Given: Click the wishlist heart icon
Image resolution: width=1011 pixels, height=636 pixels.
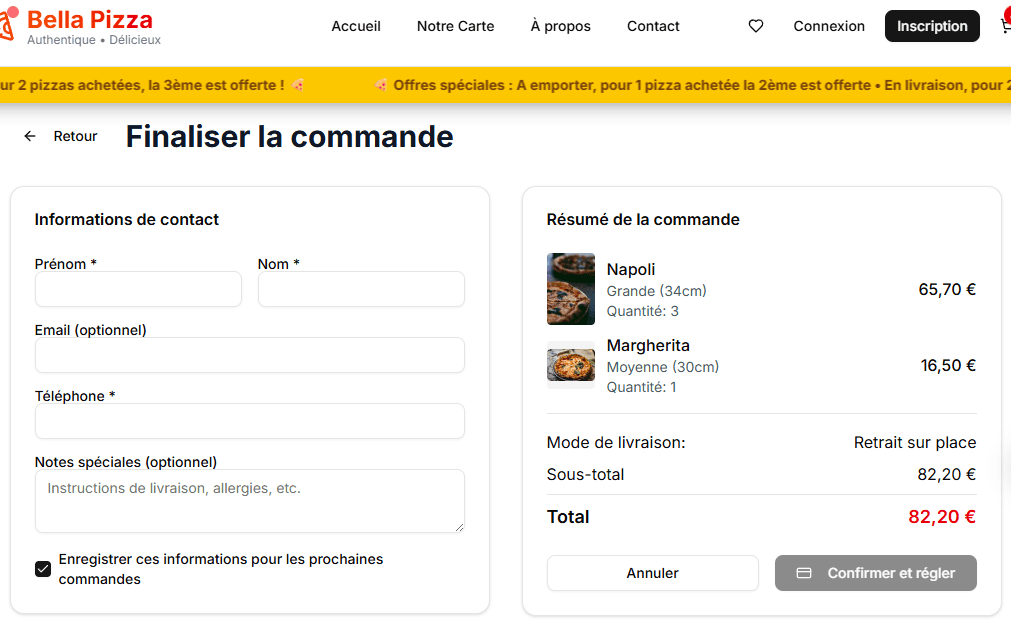Looking at the screenshot, I should click(x=756, y=26).
